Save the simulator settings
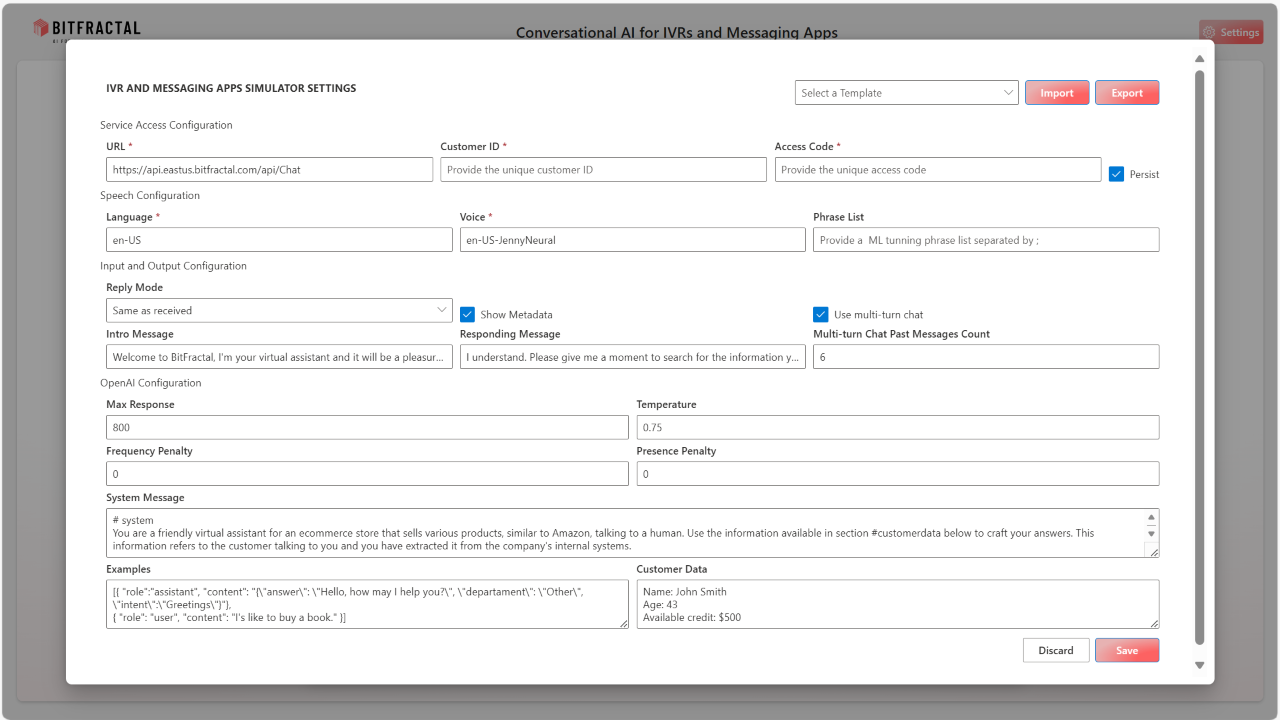The height and width of the screenshot is (720, 1280). tap(1127, 650)
